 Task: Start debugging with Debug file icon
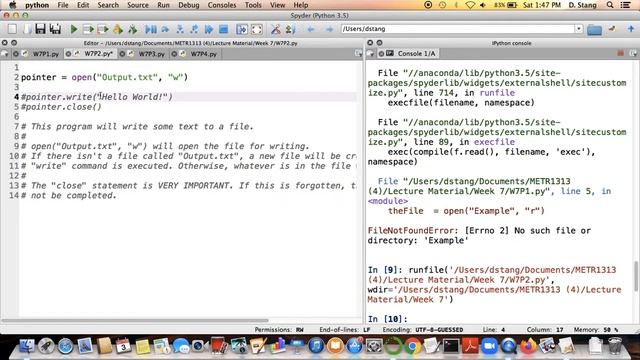click(x=151, y=29)
